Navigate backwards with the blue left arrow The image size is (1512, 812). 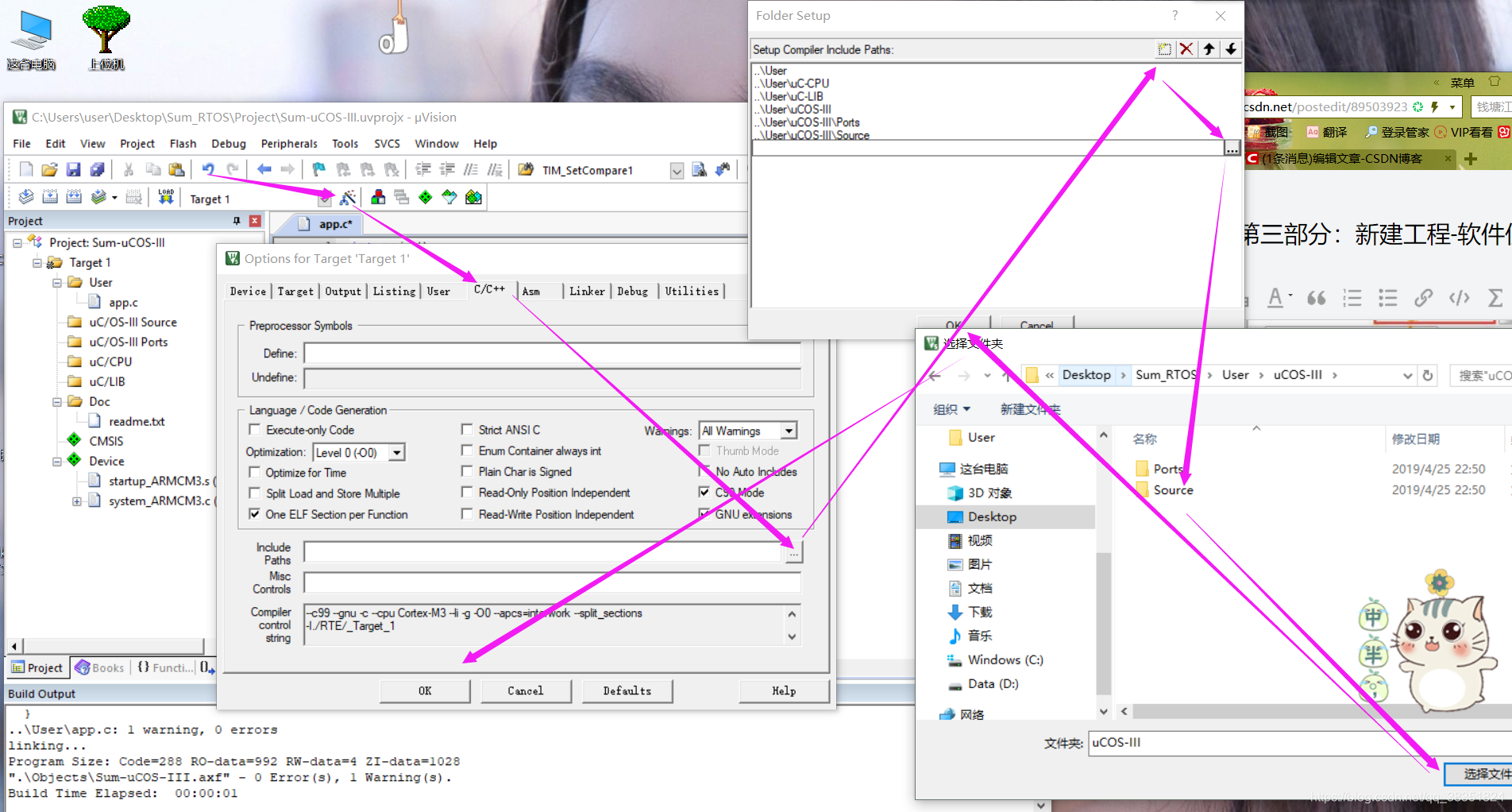pyautogui.click(x=264, y=169)
